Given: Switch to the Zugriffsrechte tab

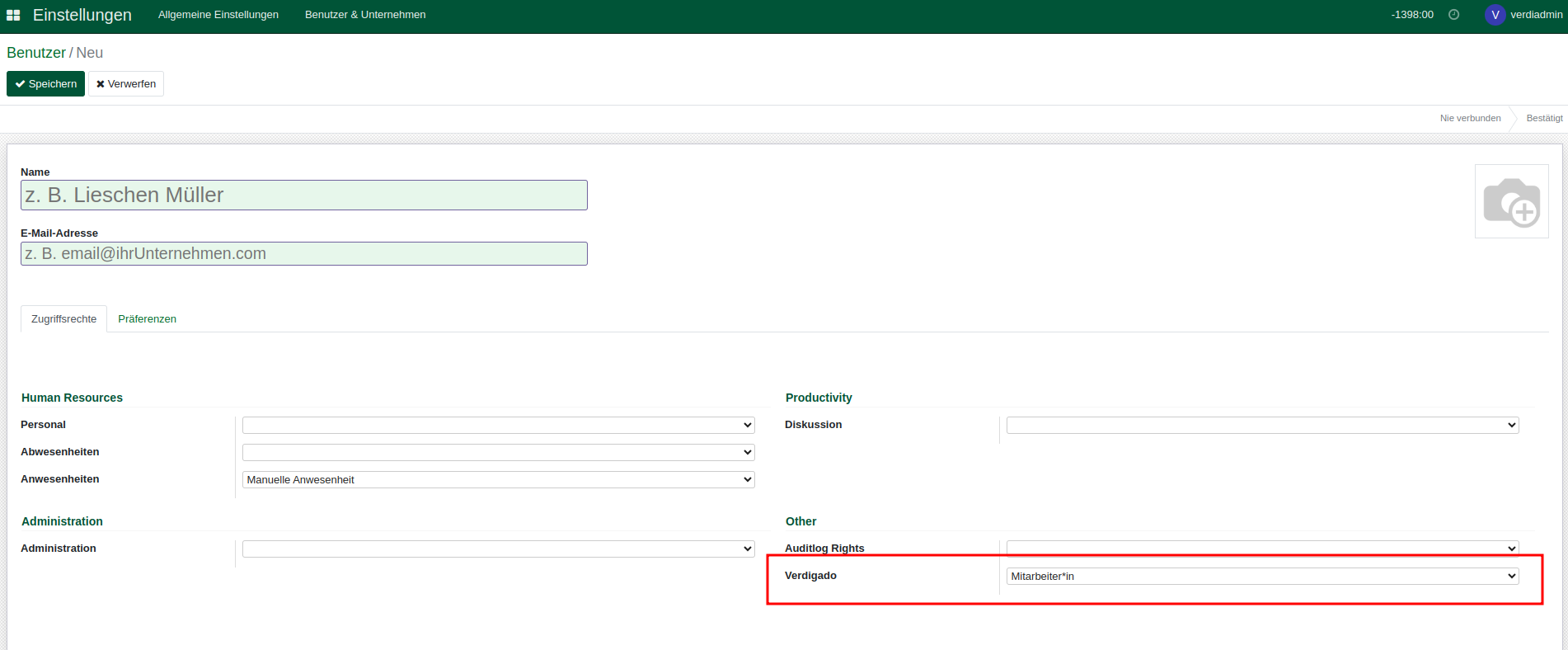Looking at the screenshot, I should [x=63, y=319].
